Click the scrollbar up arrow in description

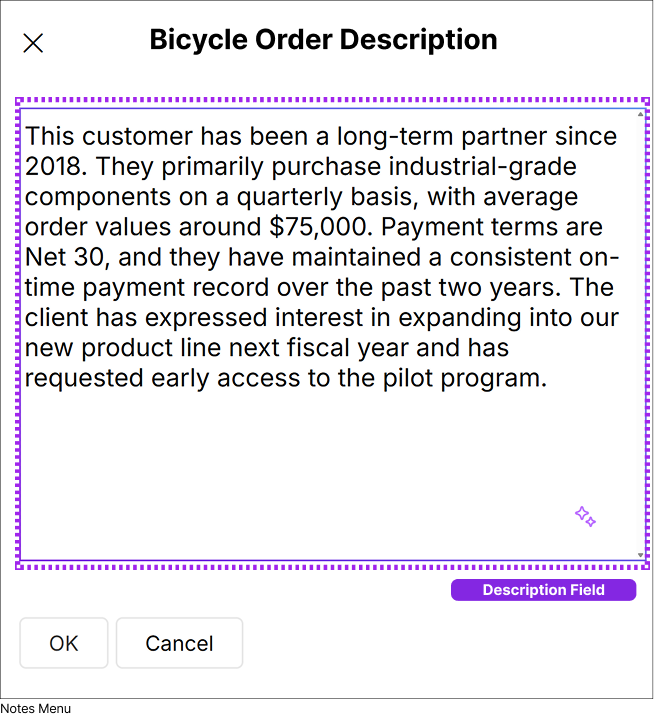pos(640,114)
